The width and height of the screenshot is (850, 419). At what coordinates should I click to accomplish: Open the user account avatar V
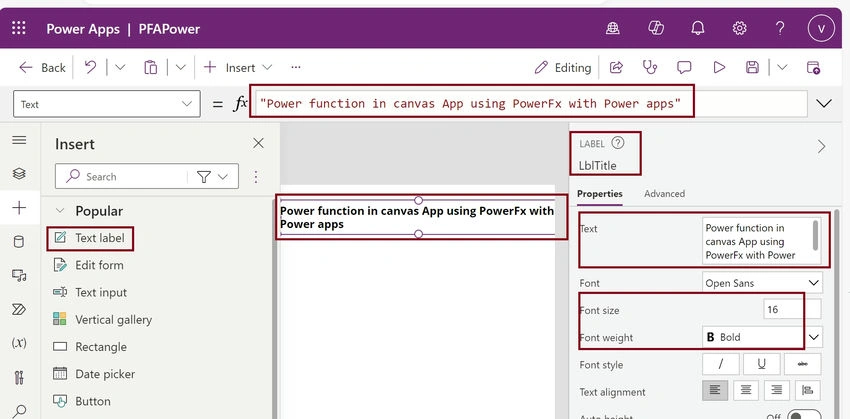click(x=821, y=29)
